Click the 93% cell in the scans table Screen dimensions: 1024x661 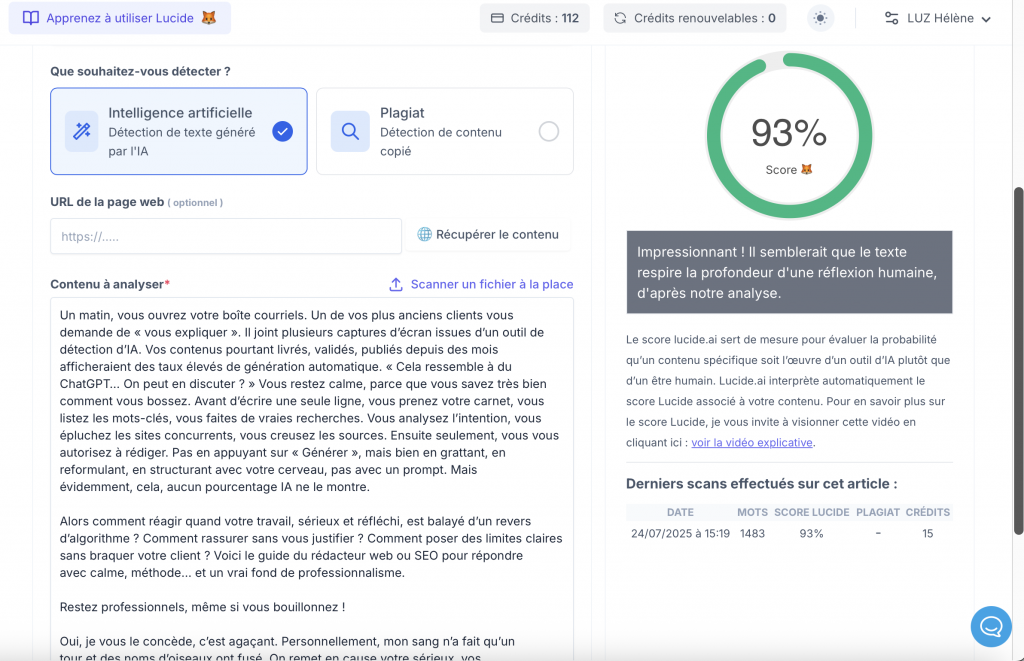tap(812, 534)
